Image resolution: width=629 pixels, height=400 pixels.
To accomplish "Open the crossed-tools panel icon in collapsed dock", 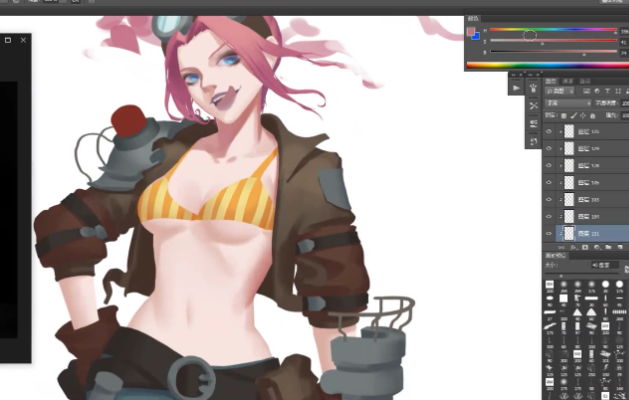I will pyautogui.click(x=533, y=106).
